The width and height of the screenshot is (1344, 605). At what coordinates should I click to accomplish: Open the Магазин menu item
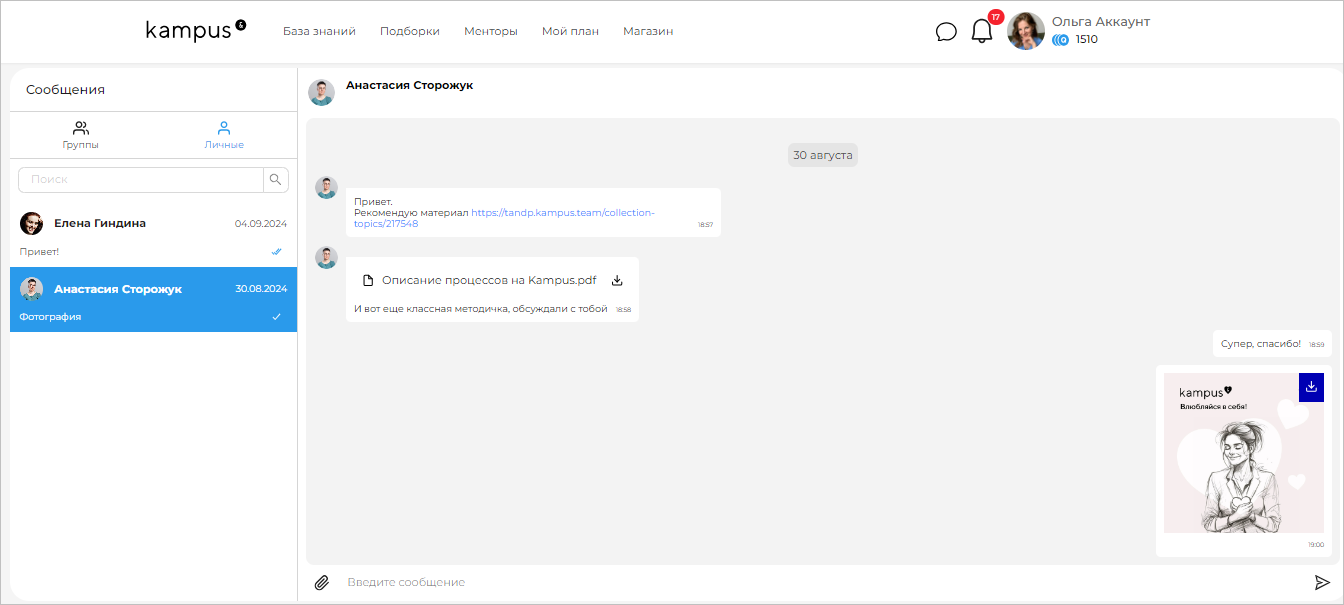click(x=647, y=31)
